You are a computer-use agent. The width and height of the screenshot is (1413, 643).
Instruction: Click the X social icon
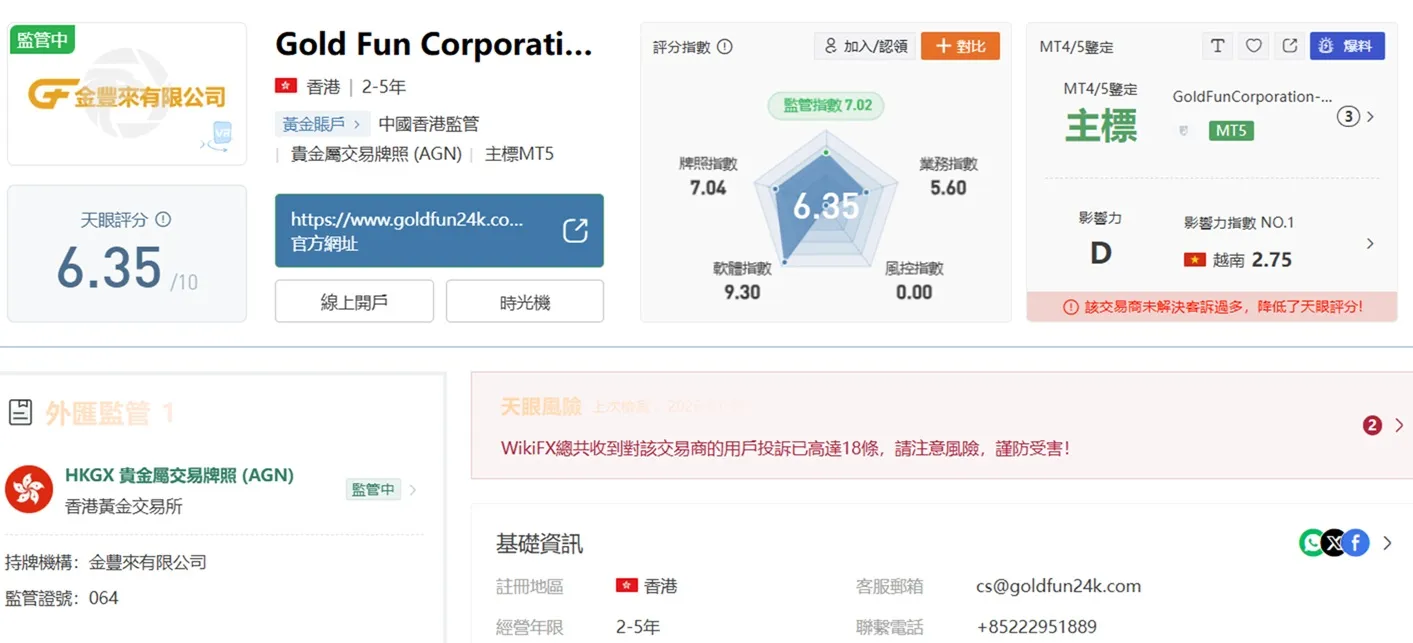[x=1334, y=543]
